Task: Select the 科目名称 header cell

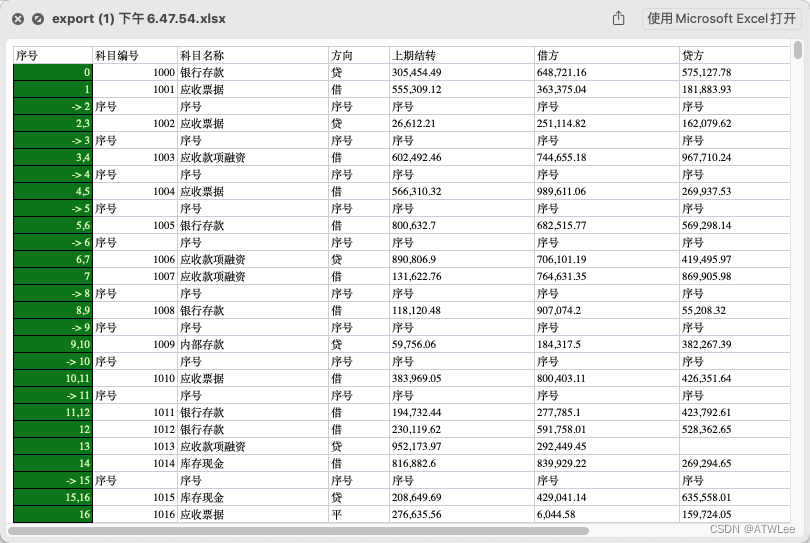Action: click(x=253, y=55)
